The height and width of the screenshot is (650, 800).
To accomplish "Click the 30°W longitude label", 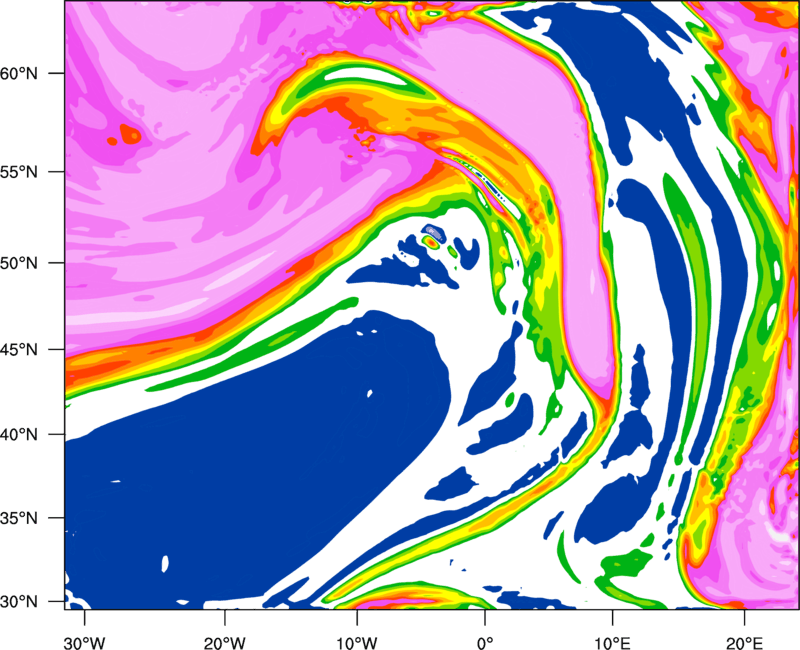I will [x=85, y=642].
